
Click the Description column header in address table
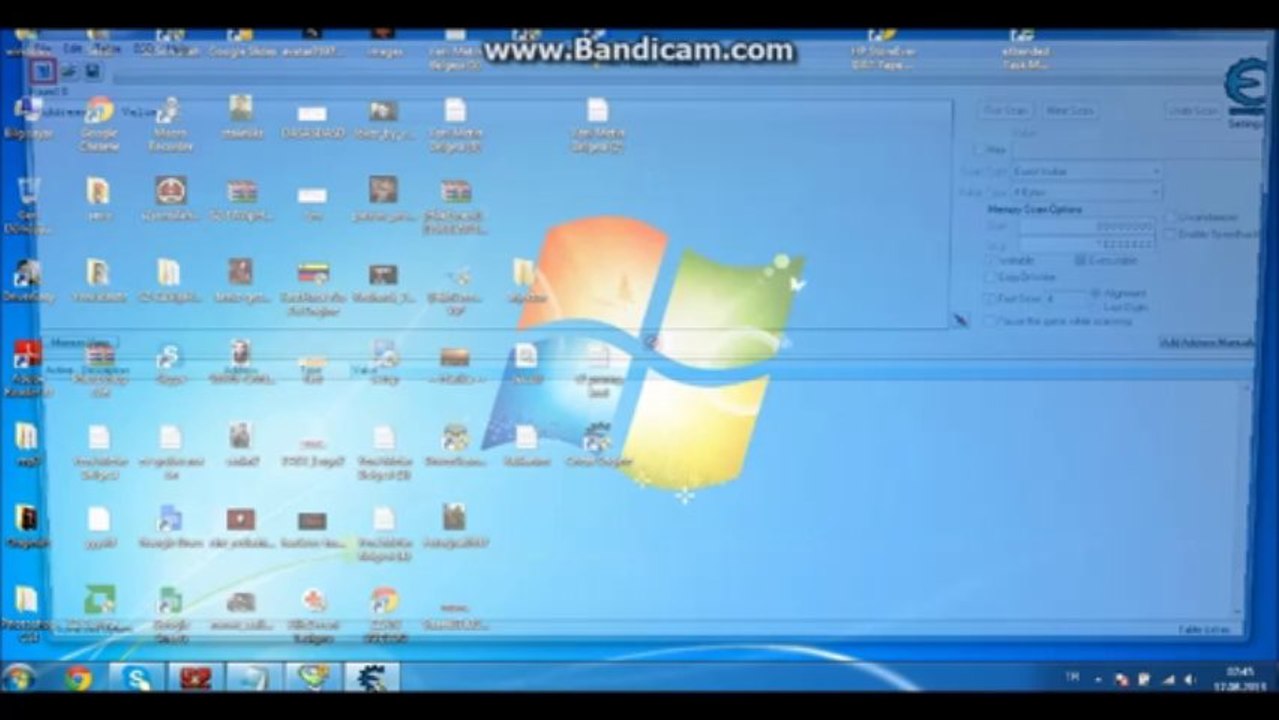pyautogui.click(x=104, y=370)
